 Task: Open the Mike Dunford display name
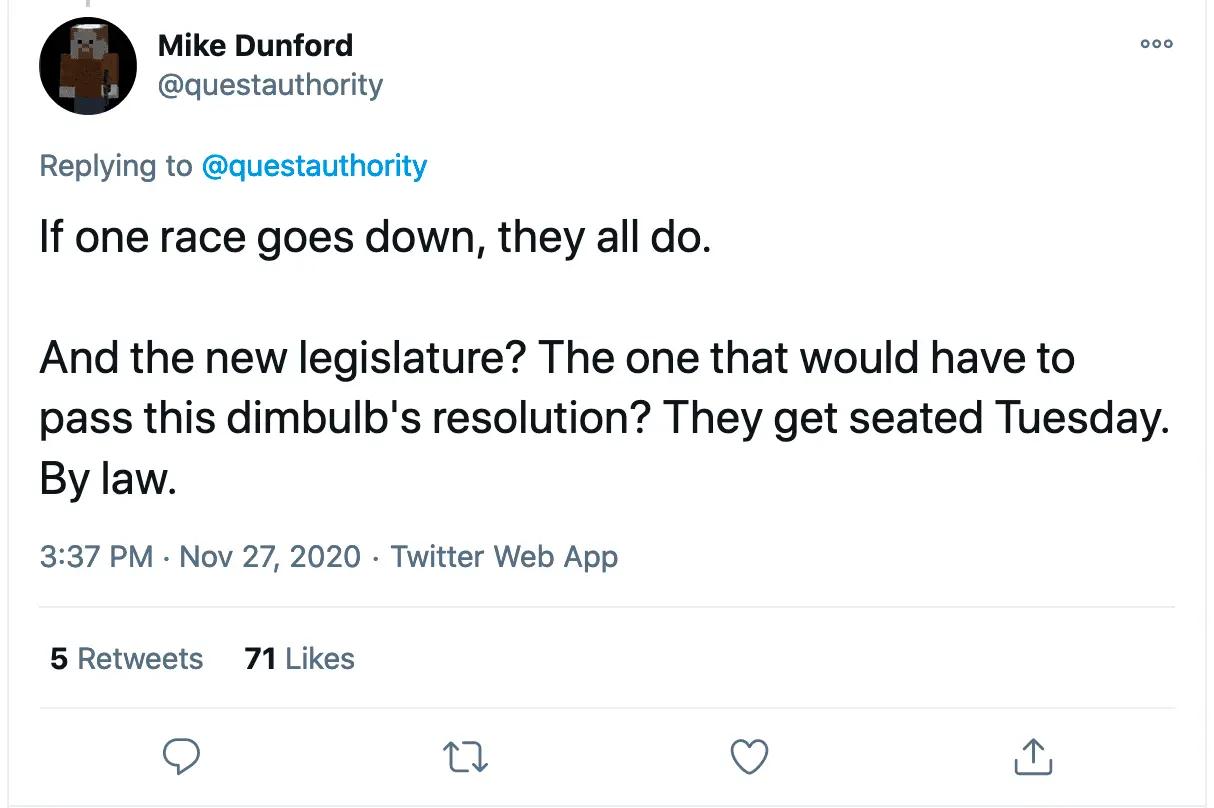pyautogui.click(x=255, y=46)
